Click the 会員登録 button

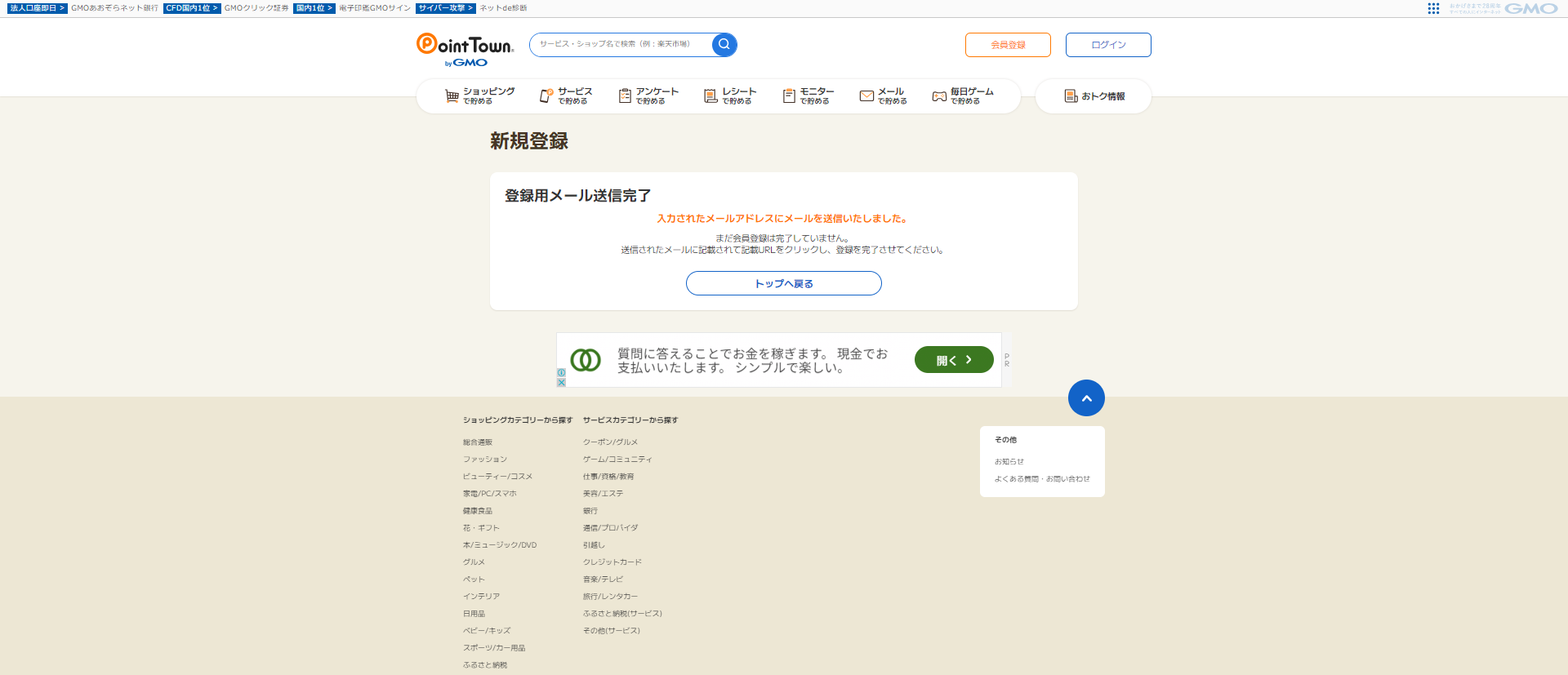(1008, 45)
